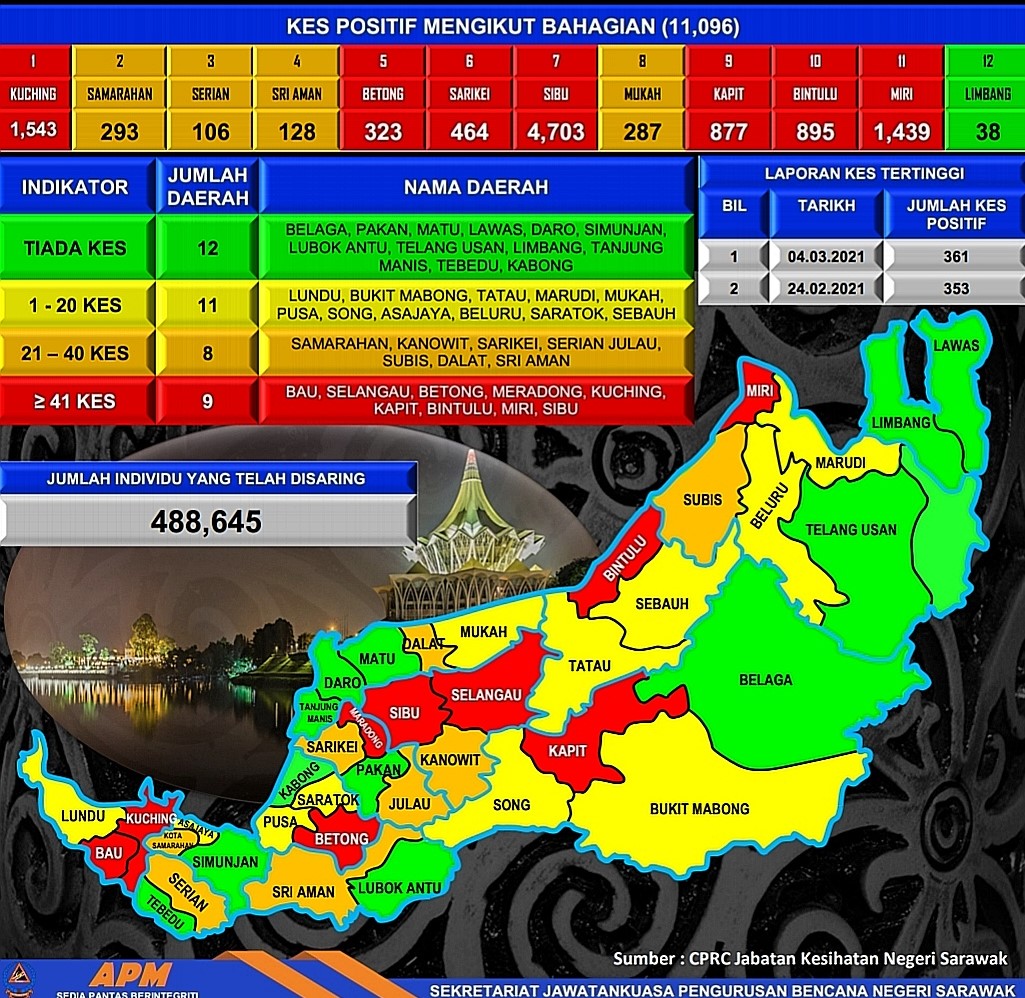Select the red ≥ 41 KES indicator
This screenshot has height=998, width=1025.
tap(75, 402)
